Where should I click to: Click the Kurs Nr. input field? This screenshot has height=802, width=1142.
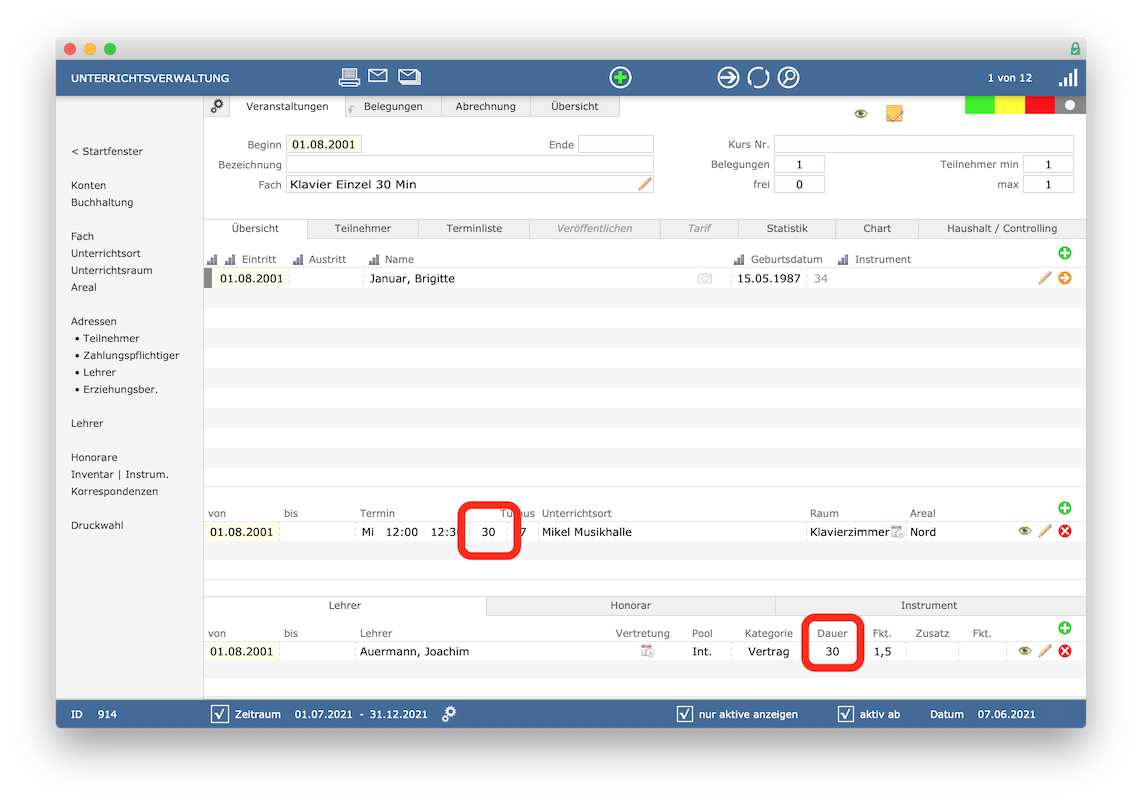[924, 144]
